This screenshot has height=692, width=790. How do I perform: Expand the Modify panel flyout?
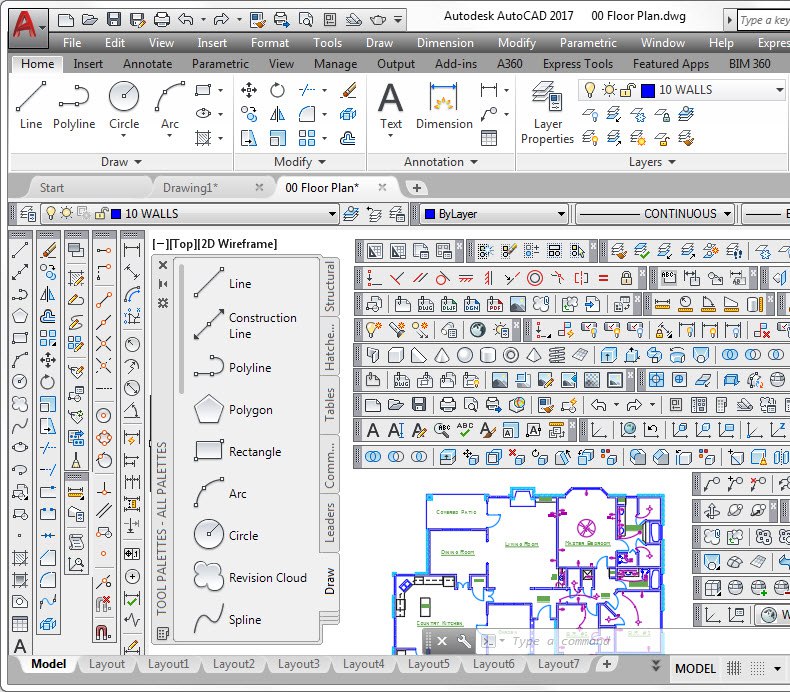click(x=300, y=162)
